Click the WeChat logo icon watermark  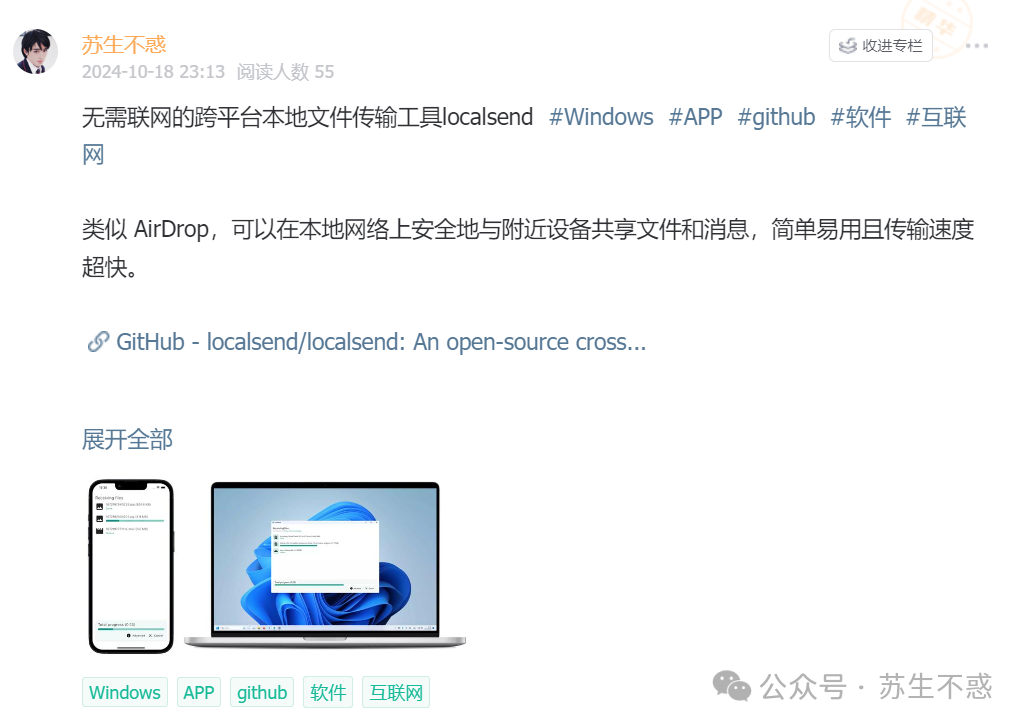click(x=731, y=686)
